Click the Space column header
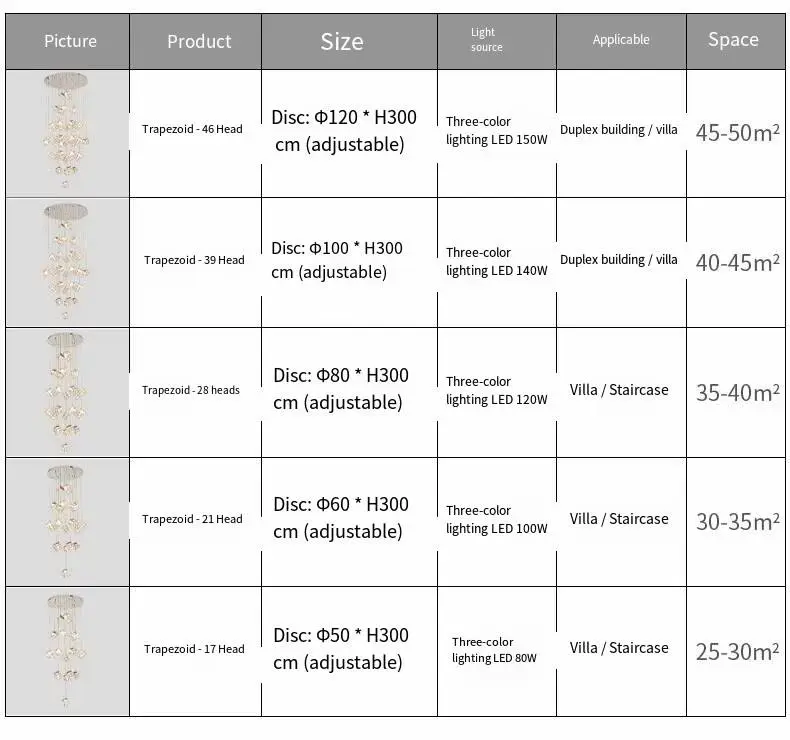This screenshot has width=790, height=740. [x=736, y=41]
